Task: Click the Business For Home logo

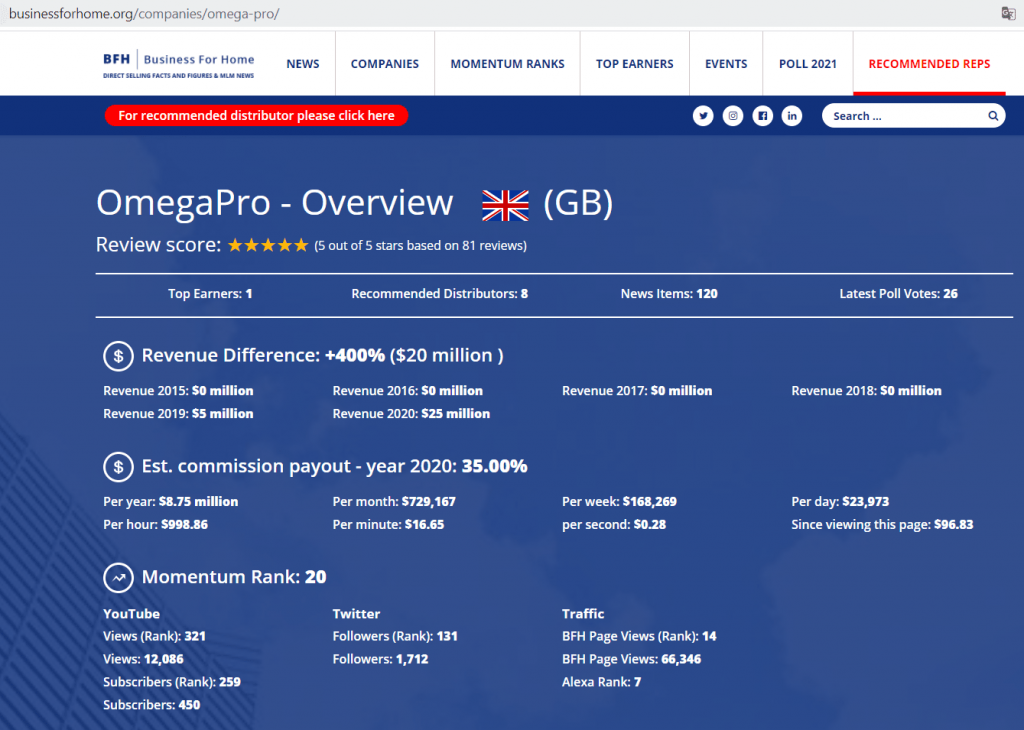Action: pos(179,64)
